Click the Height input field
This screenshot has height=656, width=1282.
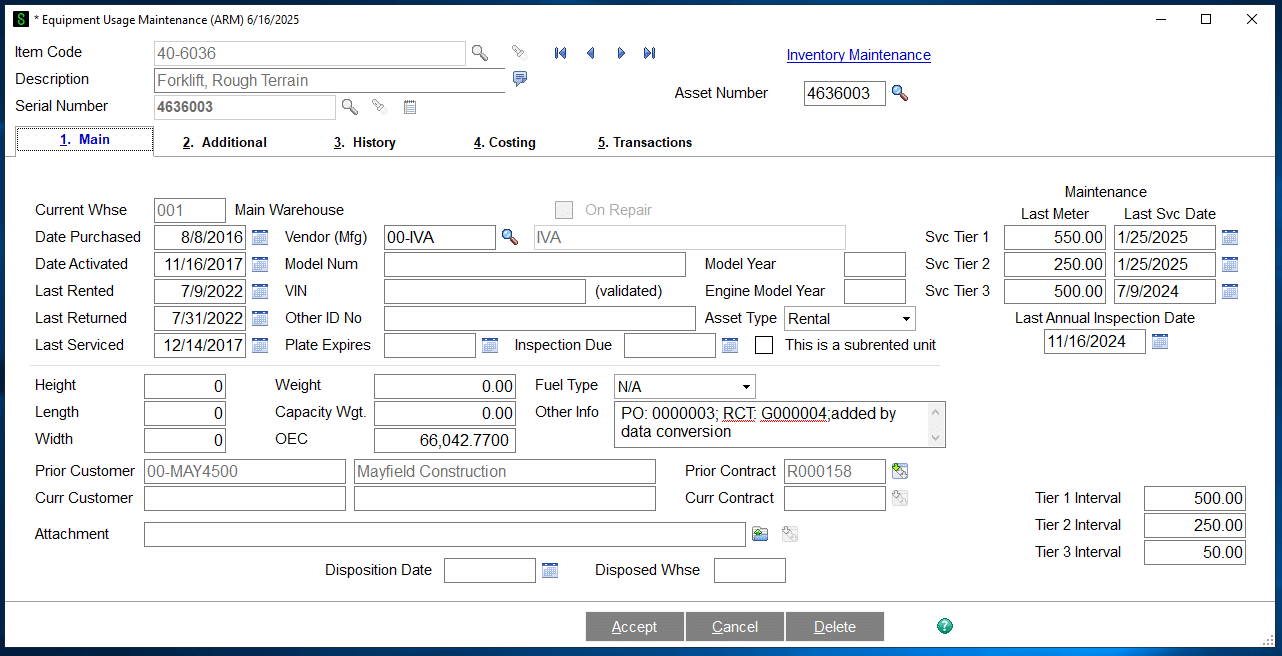(x=185, y=386)
